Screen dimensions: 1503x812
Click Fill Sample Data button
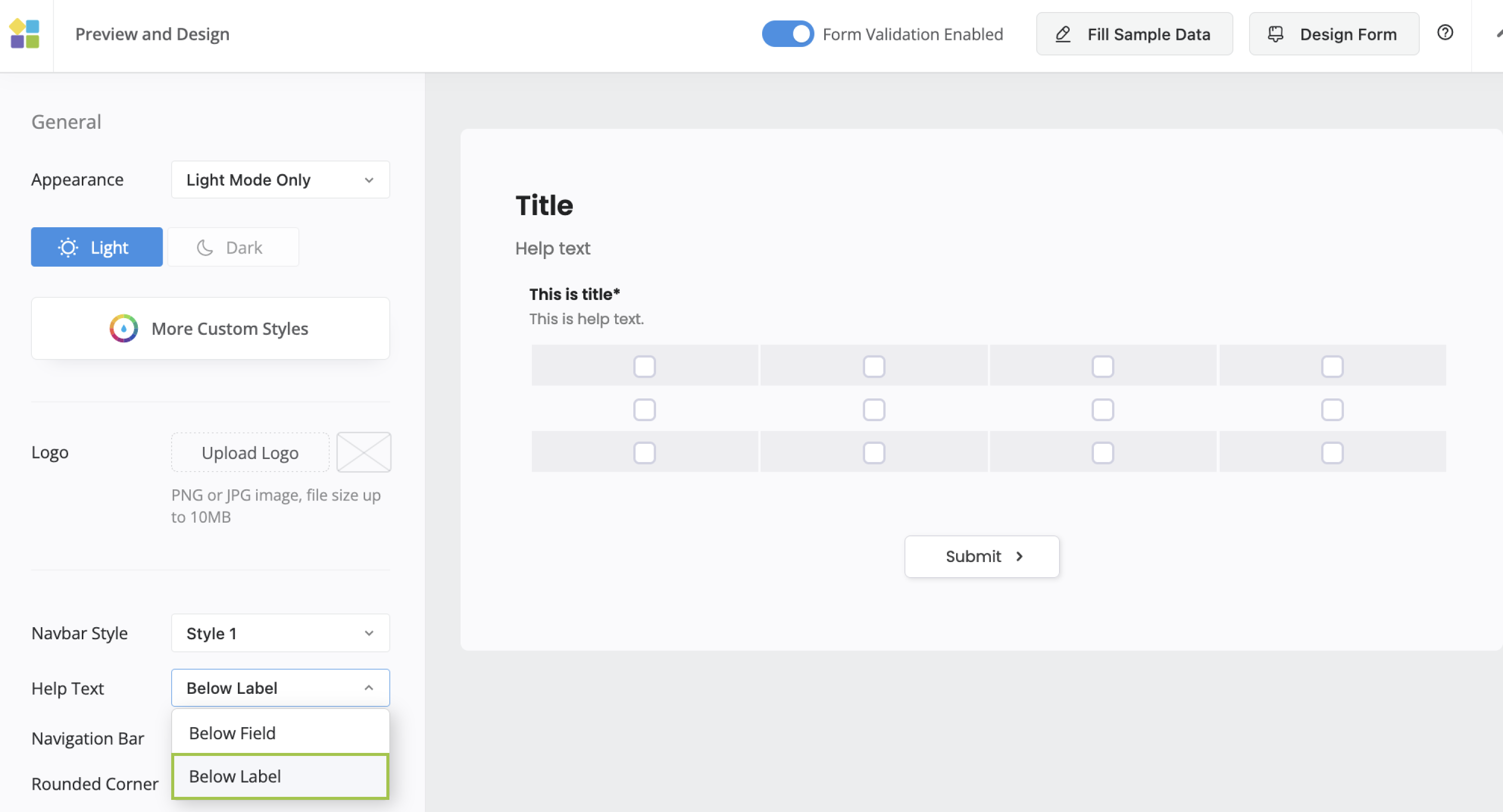coord(1134,34)
